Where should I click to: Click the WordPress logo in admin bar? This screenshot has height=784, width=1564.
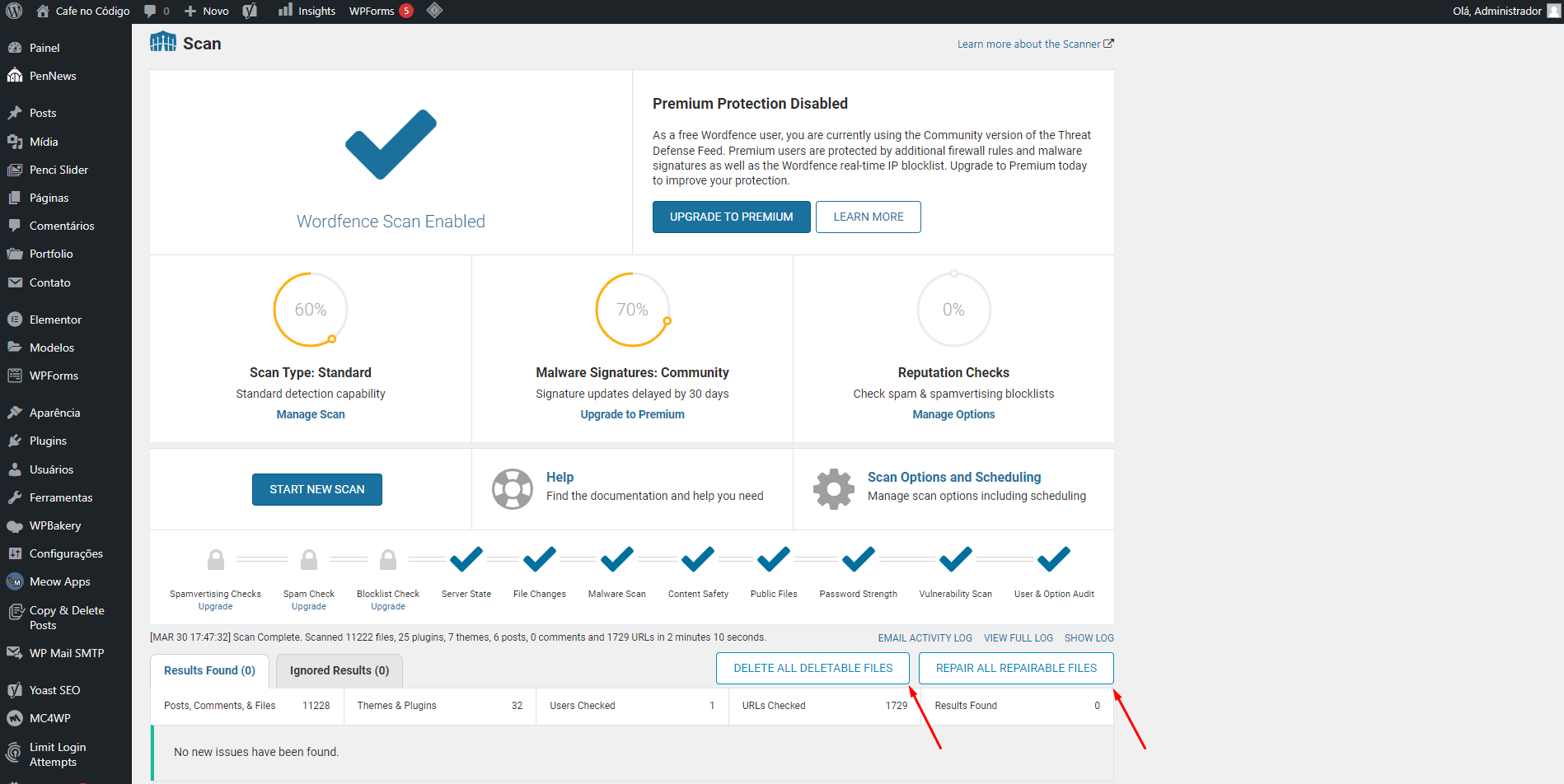point(14,11)
